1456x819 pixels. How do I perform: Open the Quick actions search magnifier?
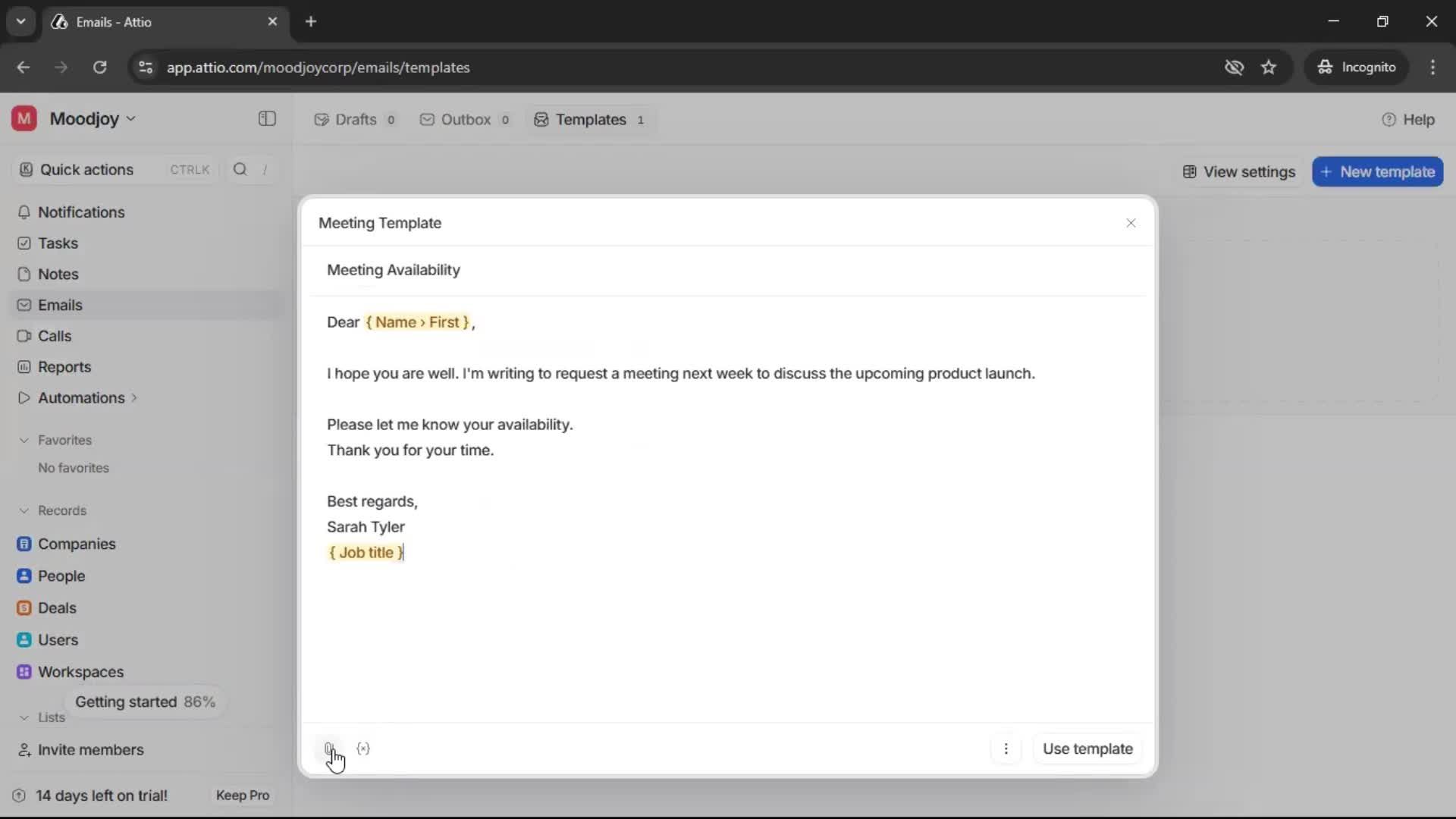pos(240,169)
